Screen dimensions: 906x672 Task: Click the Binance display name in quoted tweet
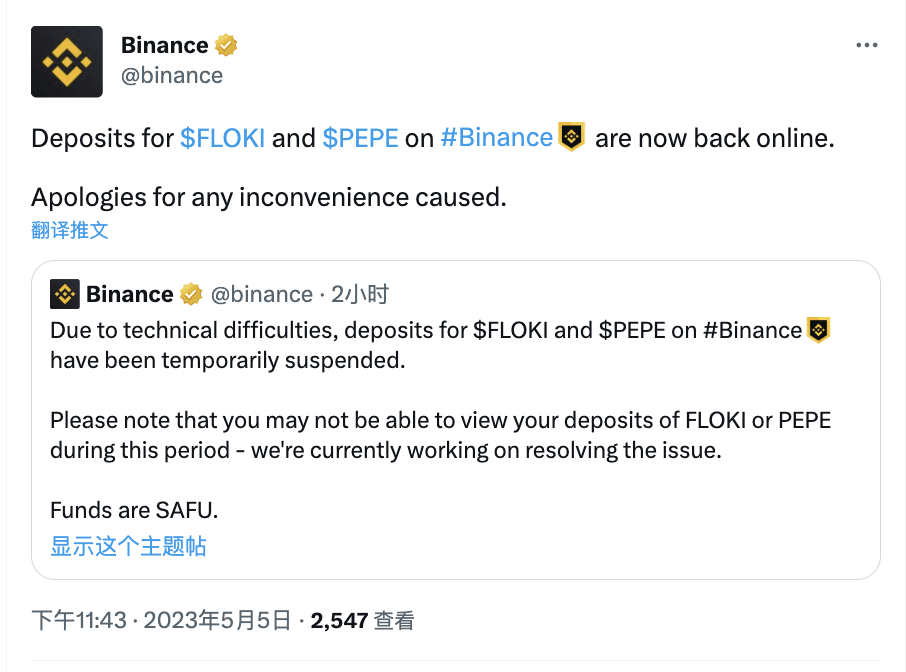pos(130,293)
